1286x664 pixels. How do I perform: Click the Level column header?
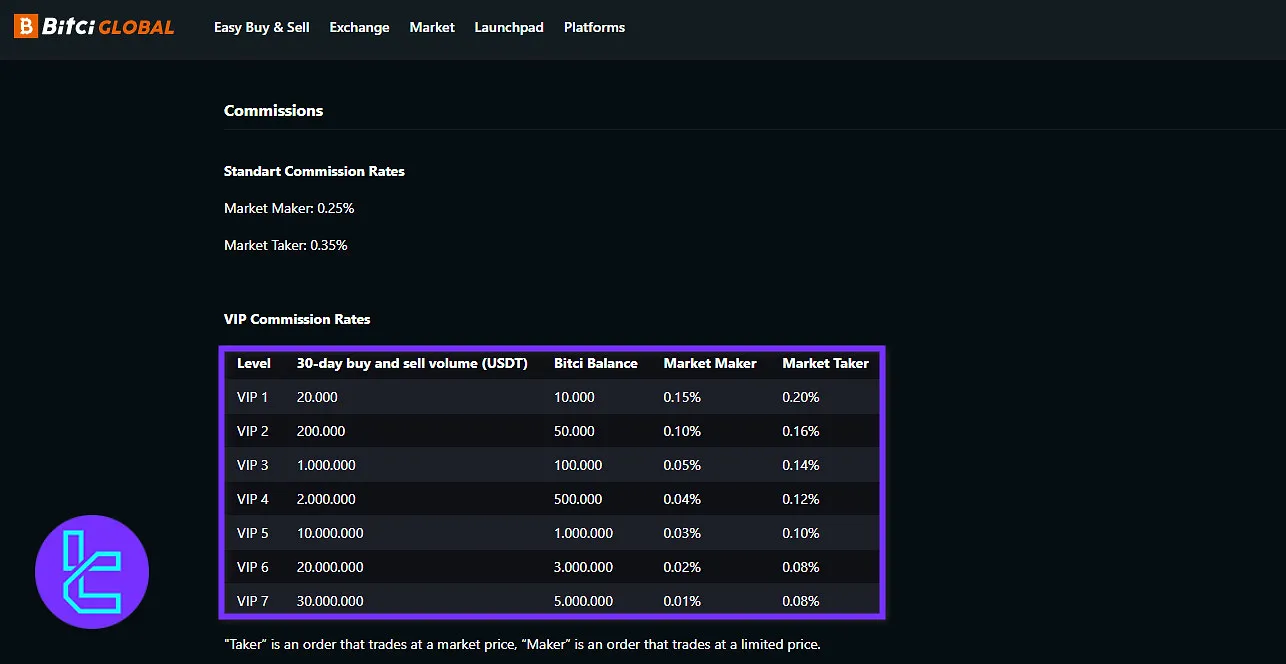point(254,363)
